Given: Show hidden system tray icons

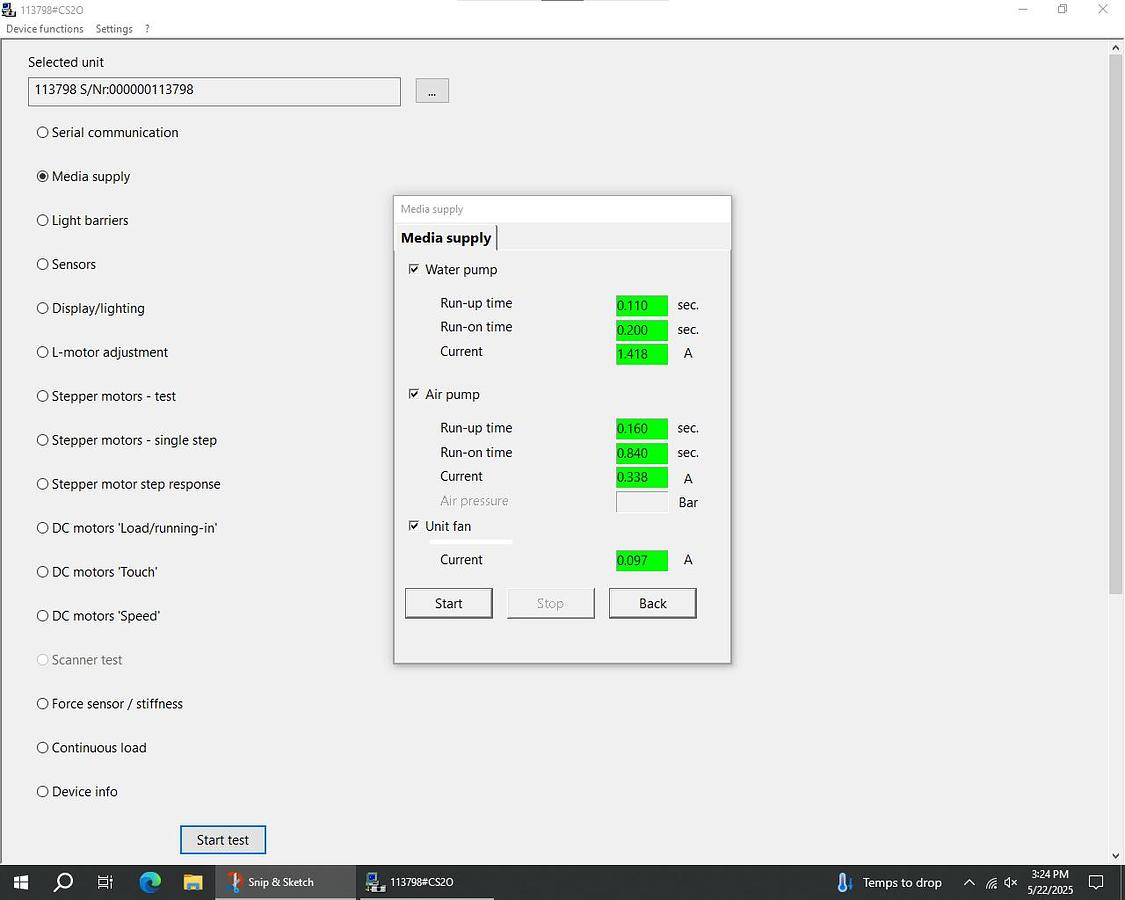Looking at the screenshot, I should click(968, 883).
